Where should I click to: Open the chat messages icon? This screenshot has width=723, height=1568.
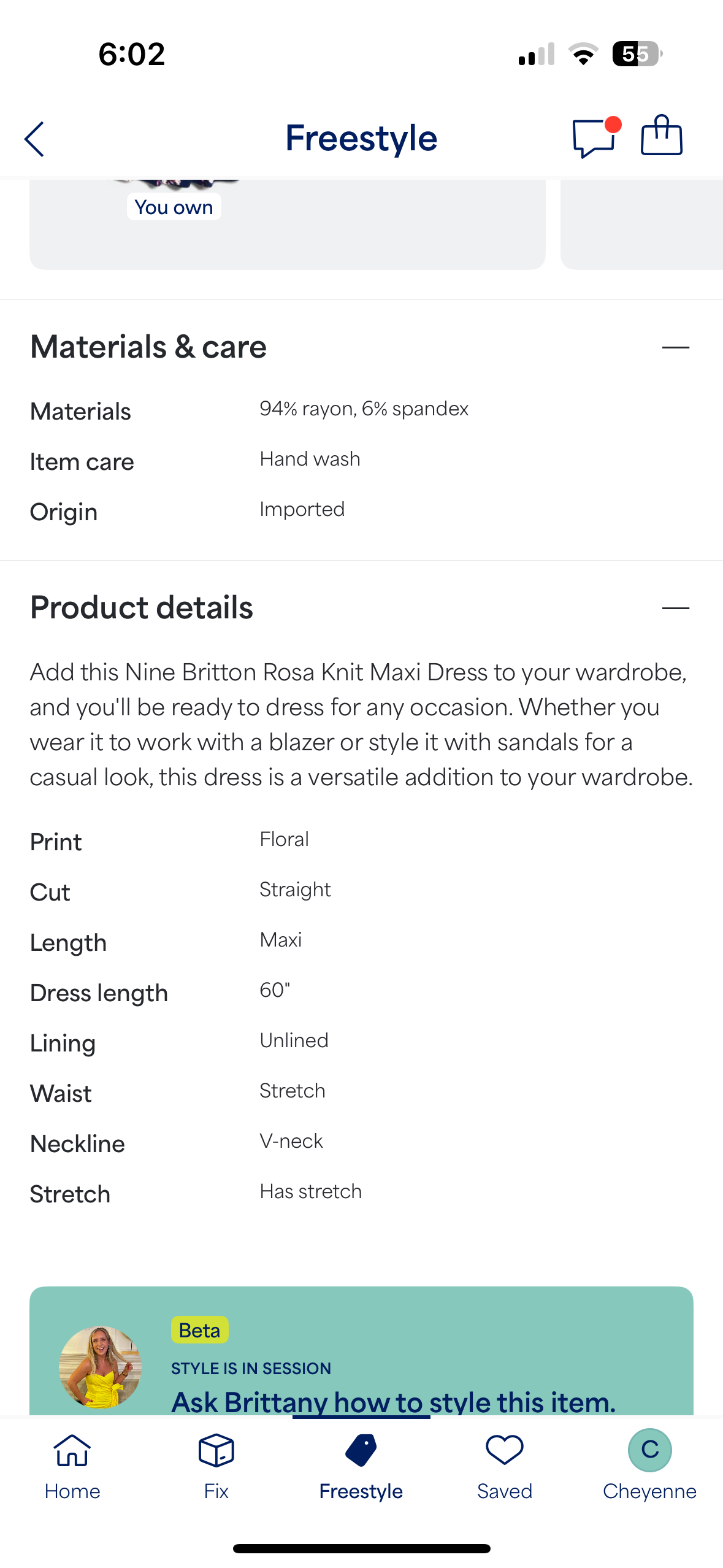(x=592, y=139)
